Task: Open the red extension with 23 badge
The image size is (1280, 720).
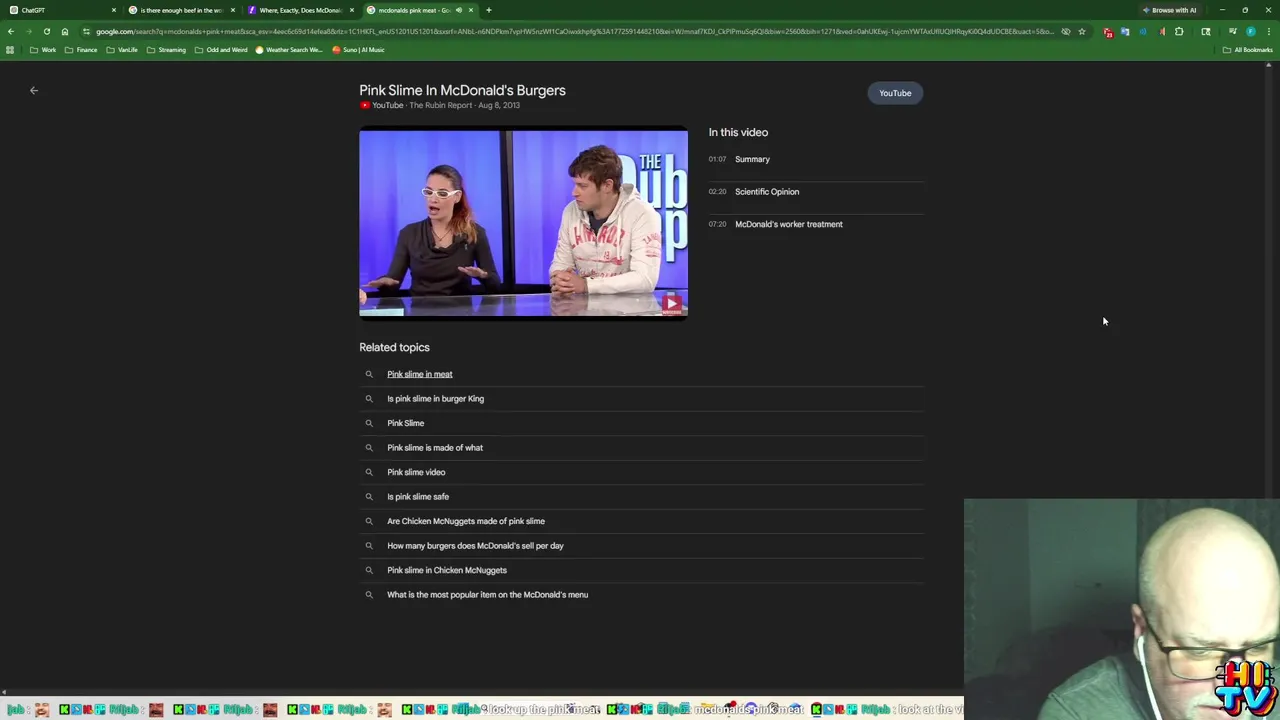Action: tap(1108, 32)
